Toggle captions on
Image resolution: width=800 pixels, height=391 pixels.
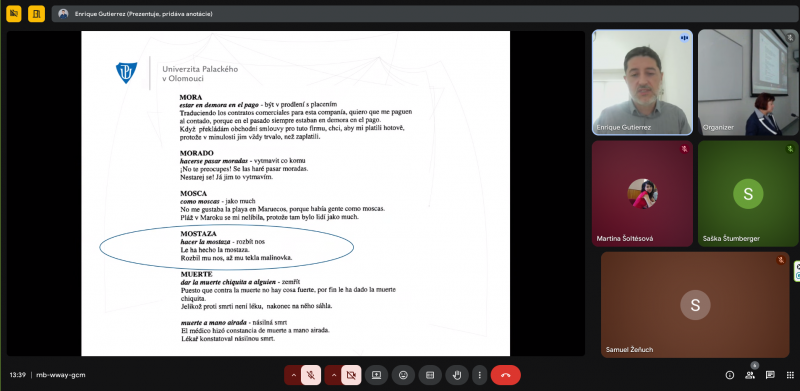(x=430, y=375)
